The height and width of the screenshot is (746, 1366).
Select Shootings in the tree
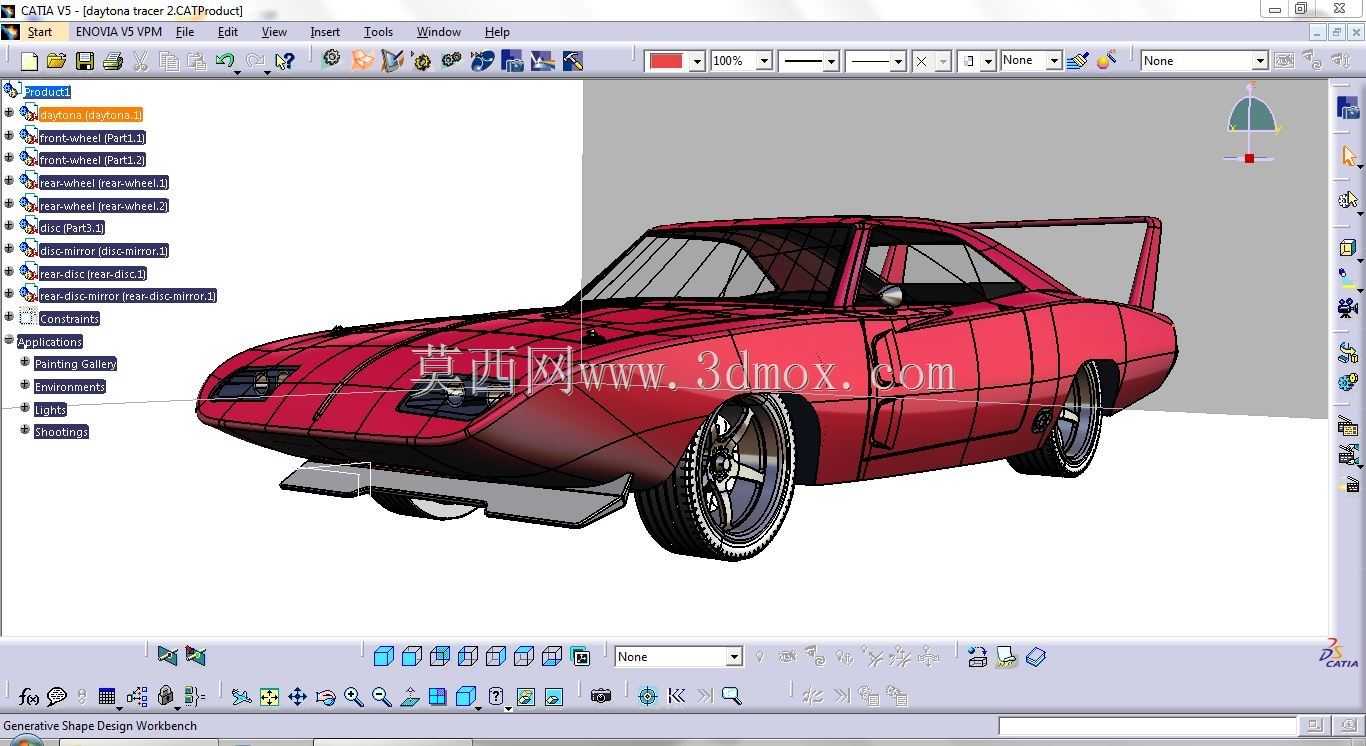(x=61, y=432)
